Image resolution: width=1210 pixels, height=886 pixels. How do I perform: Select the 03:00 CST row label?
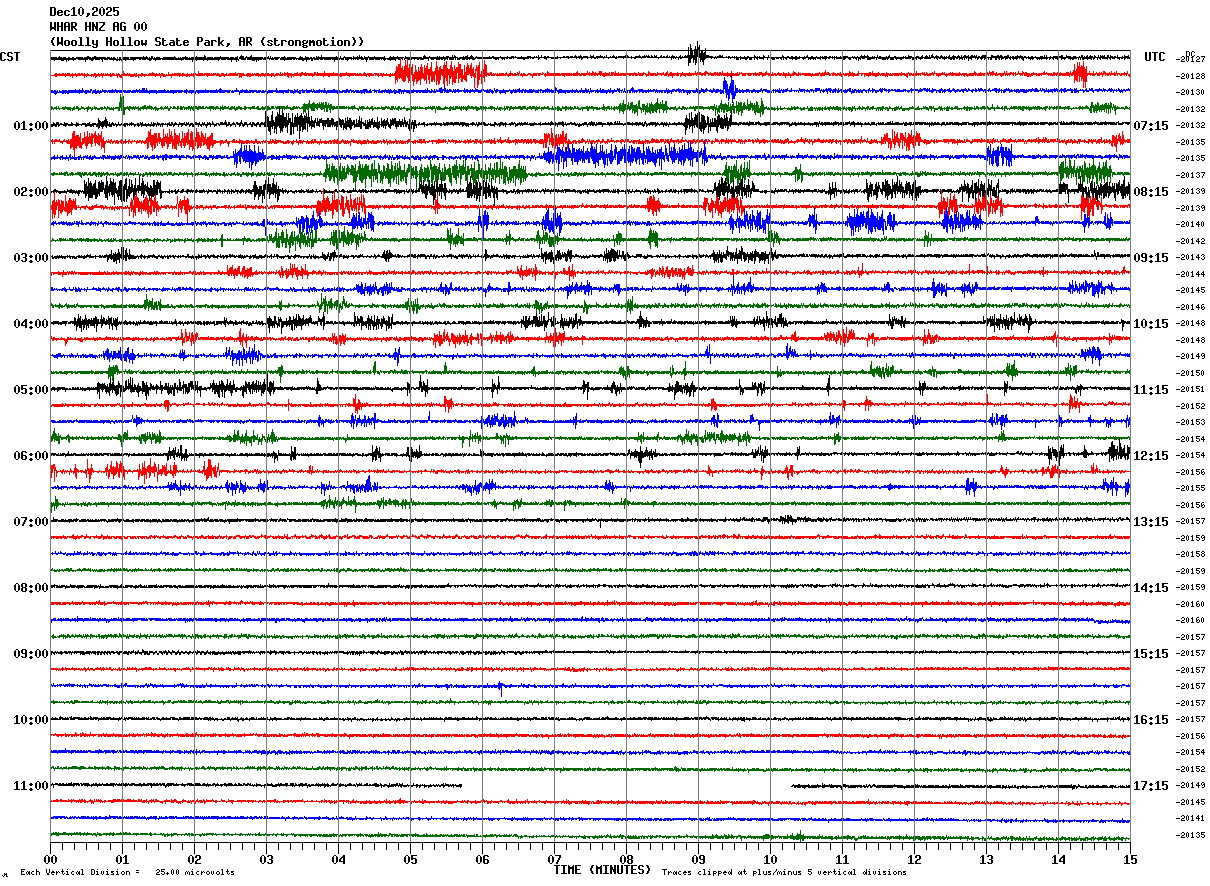(31, 258)
